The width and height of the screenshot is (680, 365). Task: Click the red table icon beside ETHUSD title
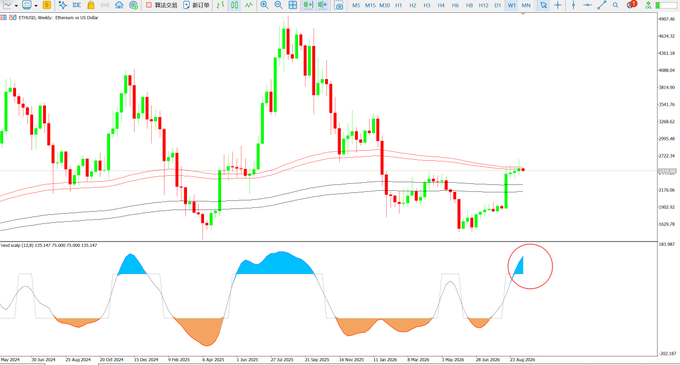3,17
